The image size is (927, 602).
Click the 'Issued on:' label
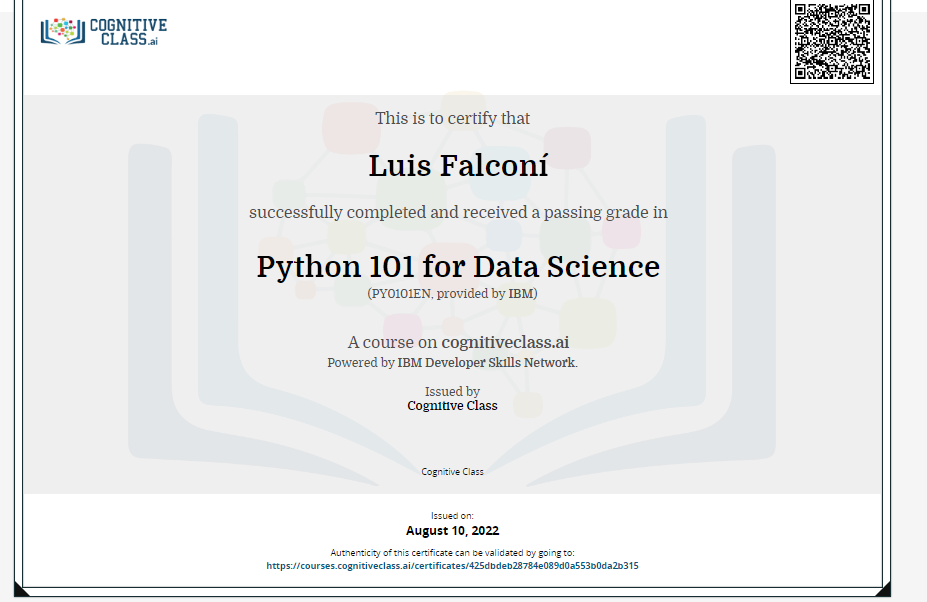click(452, 516)
